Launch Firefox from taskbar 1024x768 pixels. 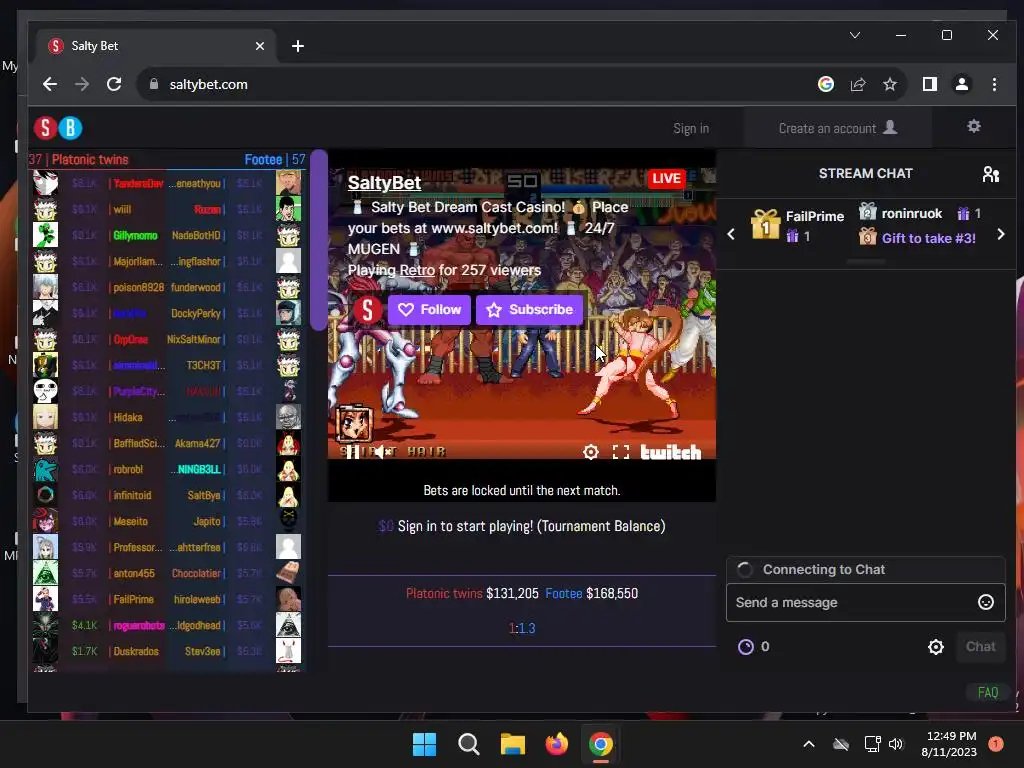tap(556, 744)
